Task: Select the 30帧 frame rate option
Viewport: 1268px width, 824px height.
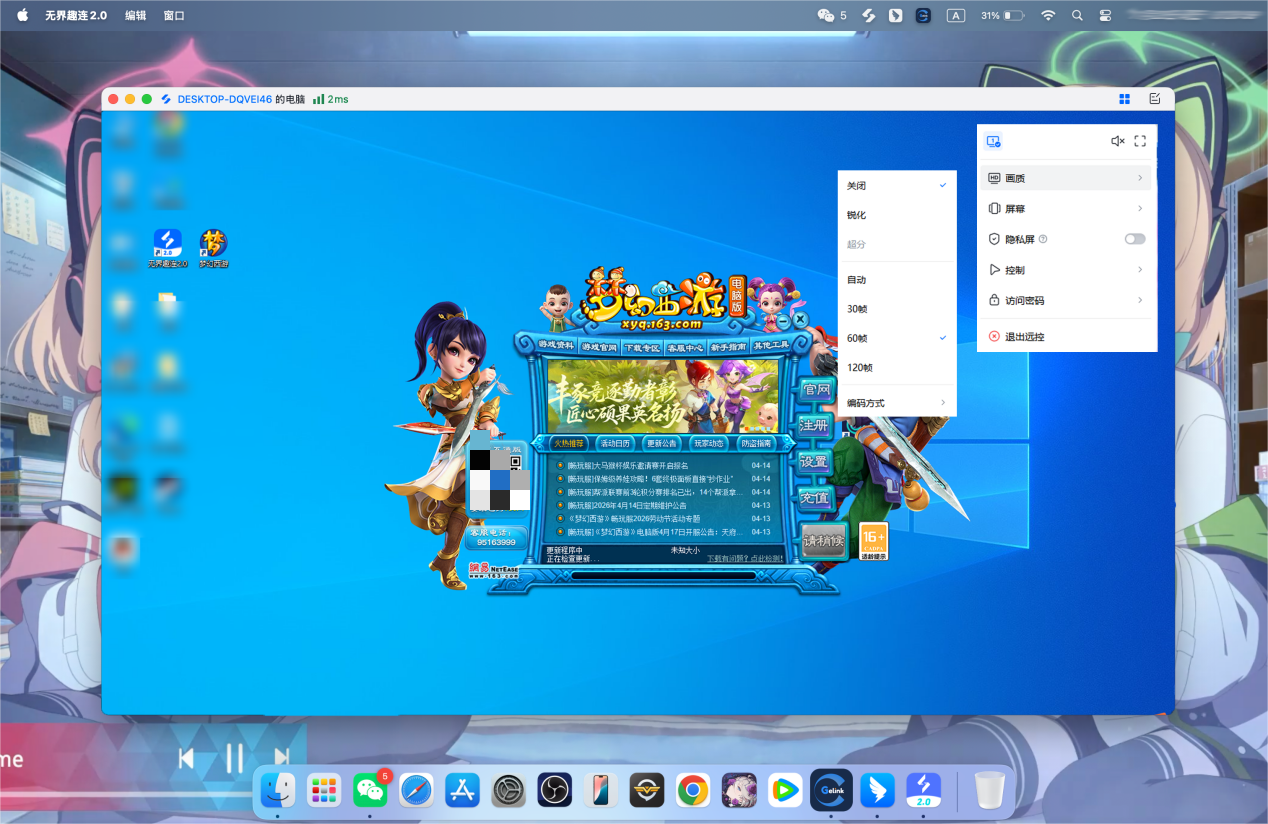Action: [857, 309]
